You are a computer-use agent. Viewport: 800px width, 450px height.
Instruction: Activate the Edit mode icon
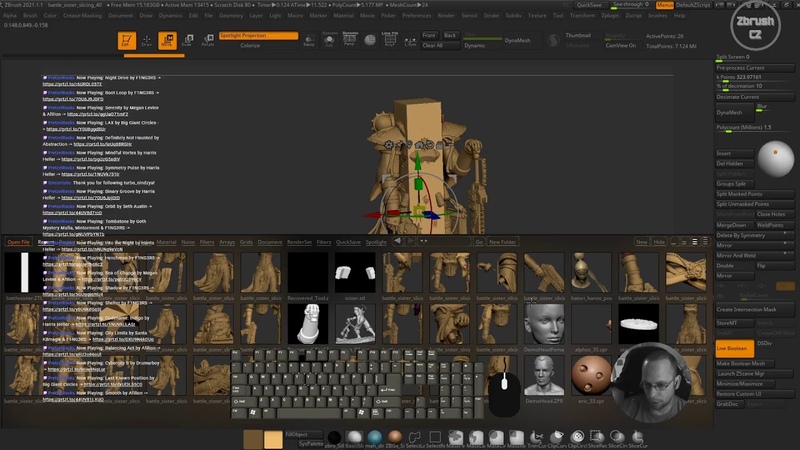(125, 41)
